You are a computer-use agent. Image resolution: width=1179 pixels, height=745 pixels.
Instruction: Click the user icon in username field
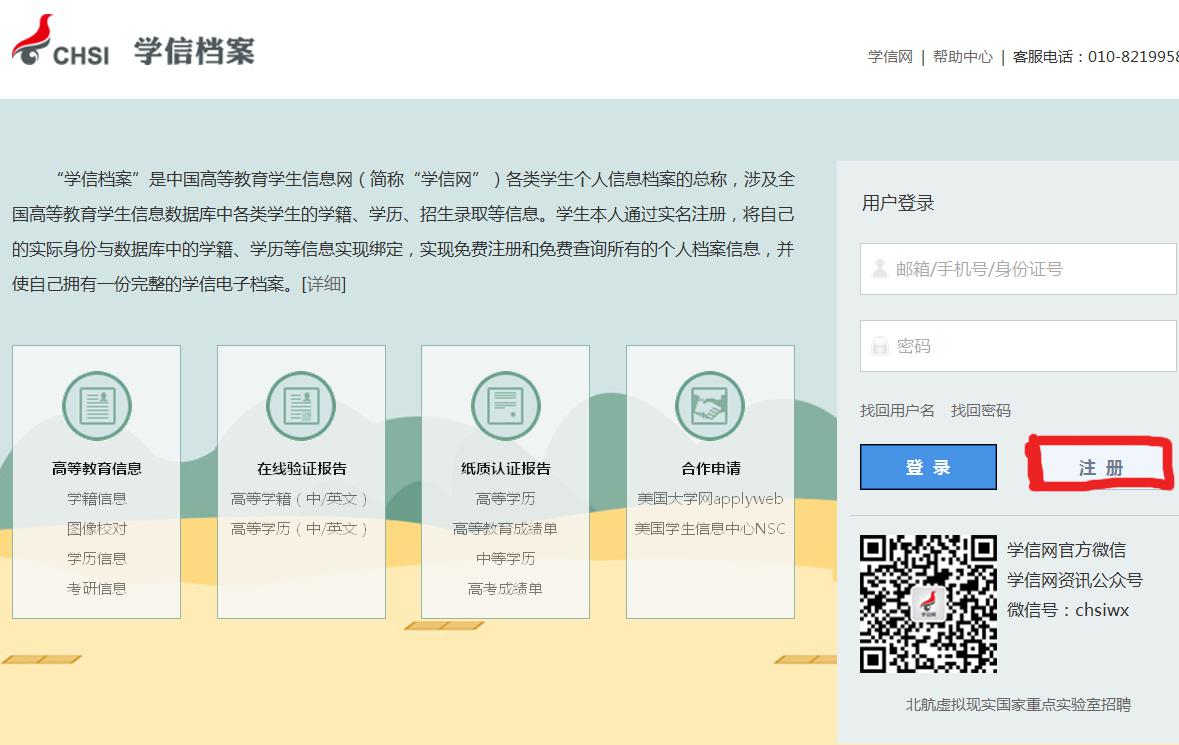[x=880, y=269]
